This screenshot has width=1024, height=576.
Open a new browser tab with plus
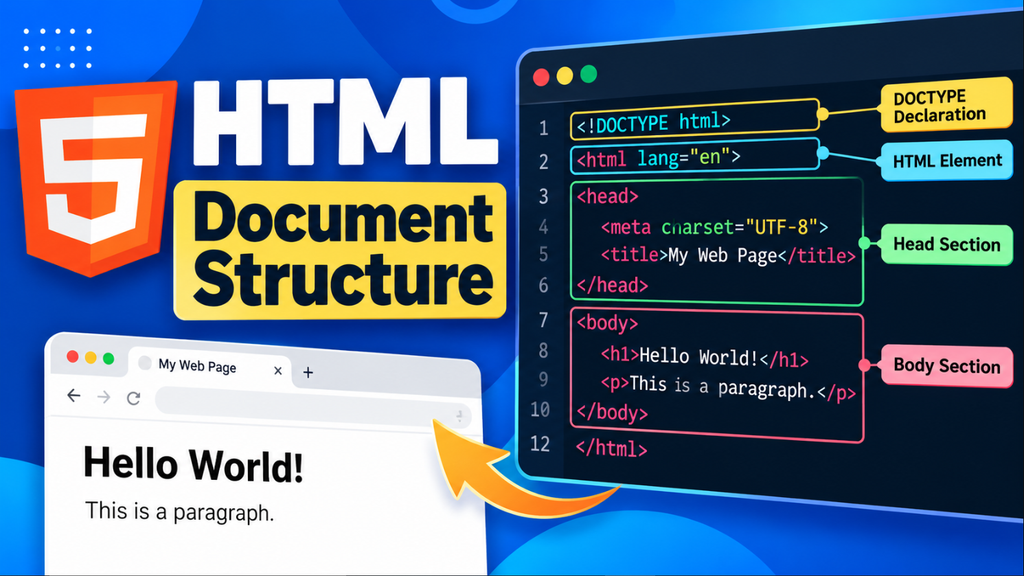click(308, 372)
